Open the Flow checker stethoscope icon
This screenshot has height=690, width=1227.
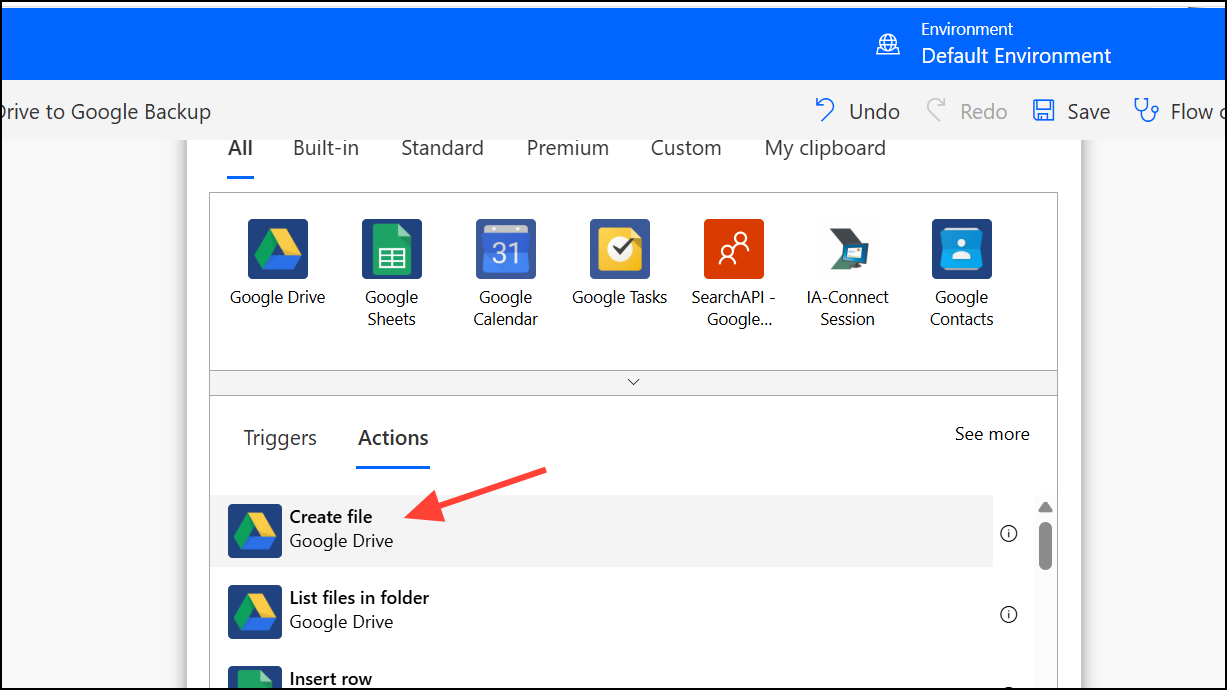coord(1146,110)
